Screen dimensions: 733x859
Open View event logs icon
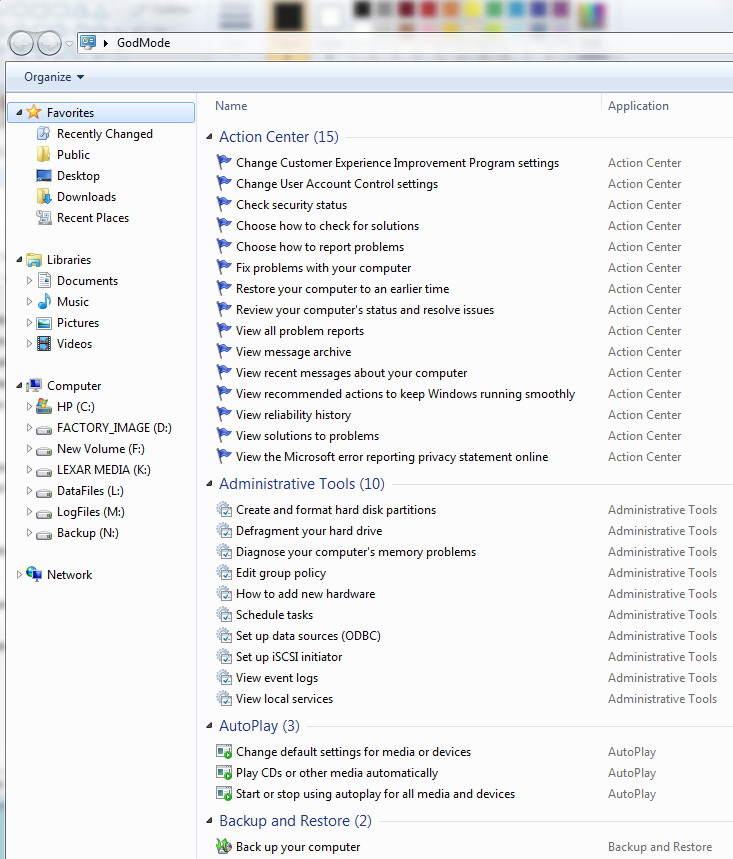[224, 678]
